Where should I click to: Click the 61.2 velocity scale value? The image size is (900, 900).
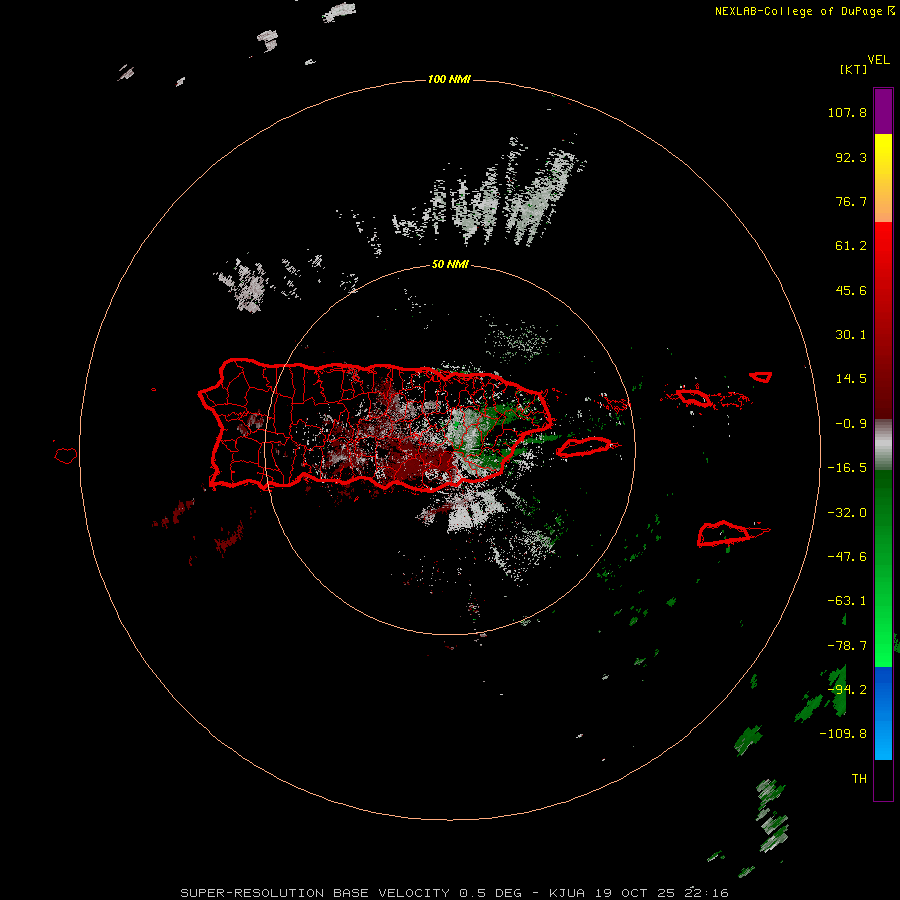(x=851, y=246)
